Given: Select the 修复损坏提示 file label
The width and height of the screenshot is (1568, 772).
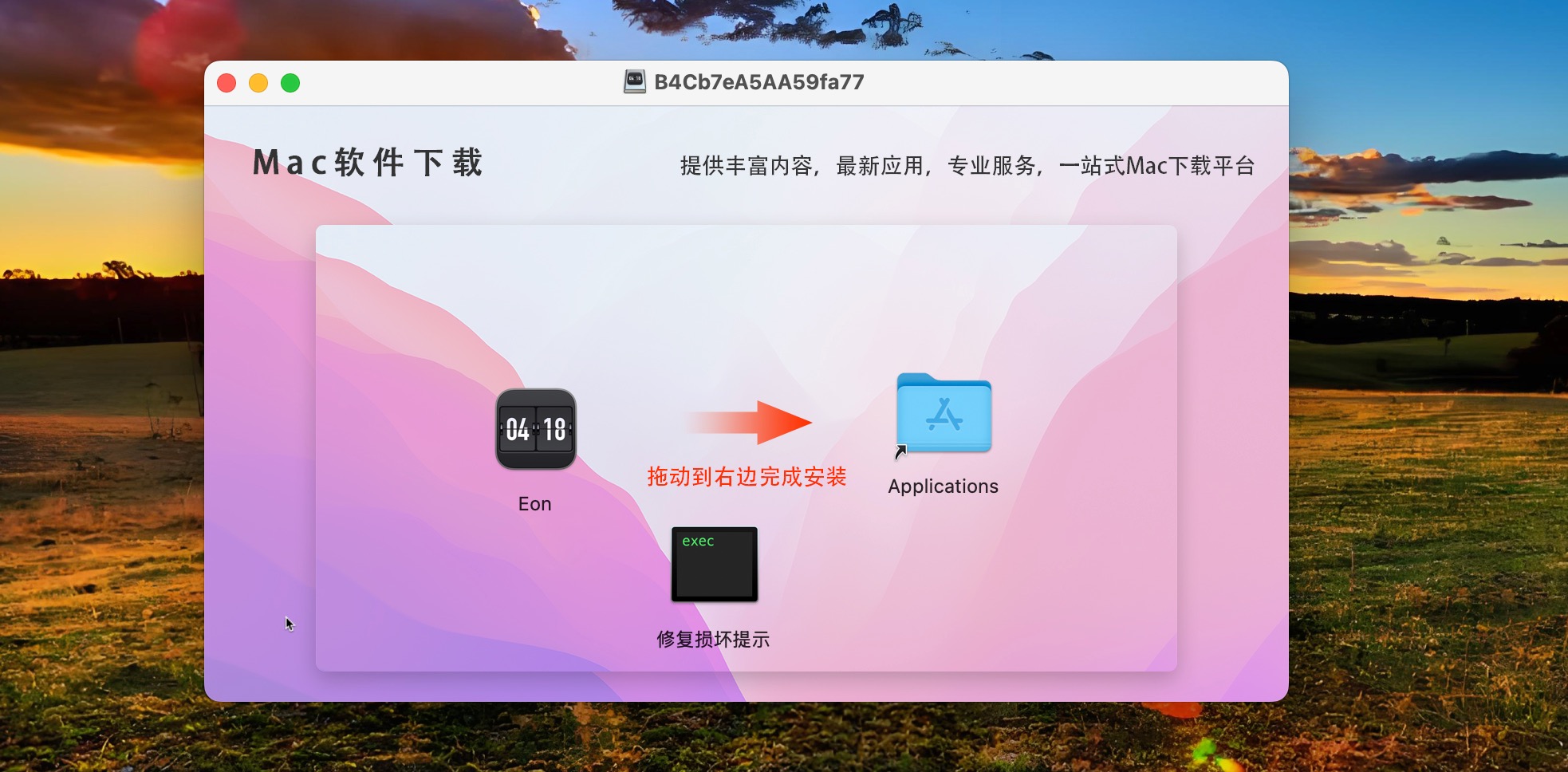Looking at the screenshot, I should pyautogui.click(x=713, y=640).
